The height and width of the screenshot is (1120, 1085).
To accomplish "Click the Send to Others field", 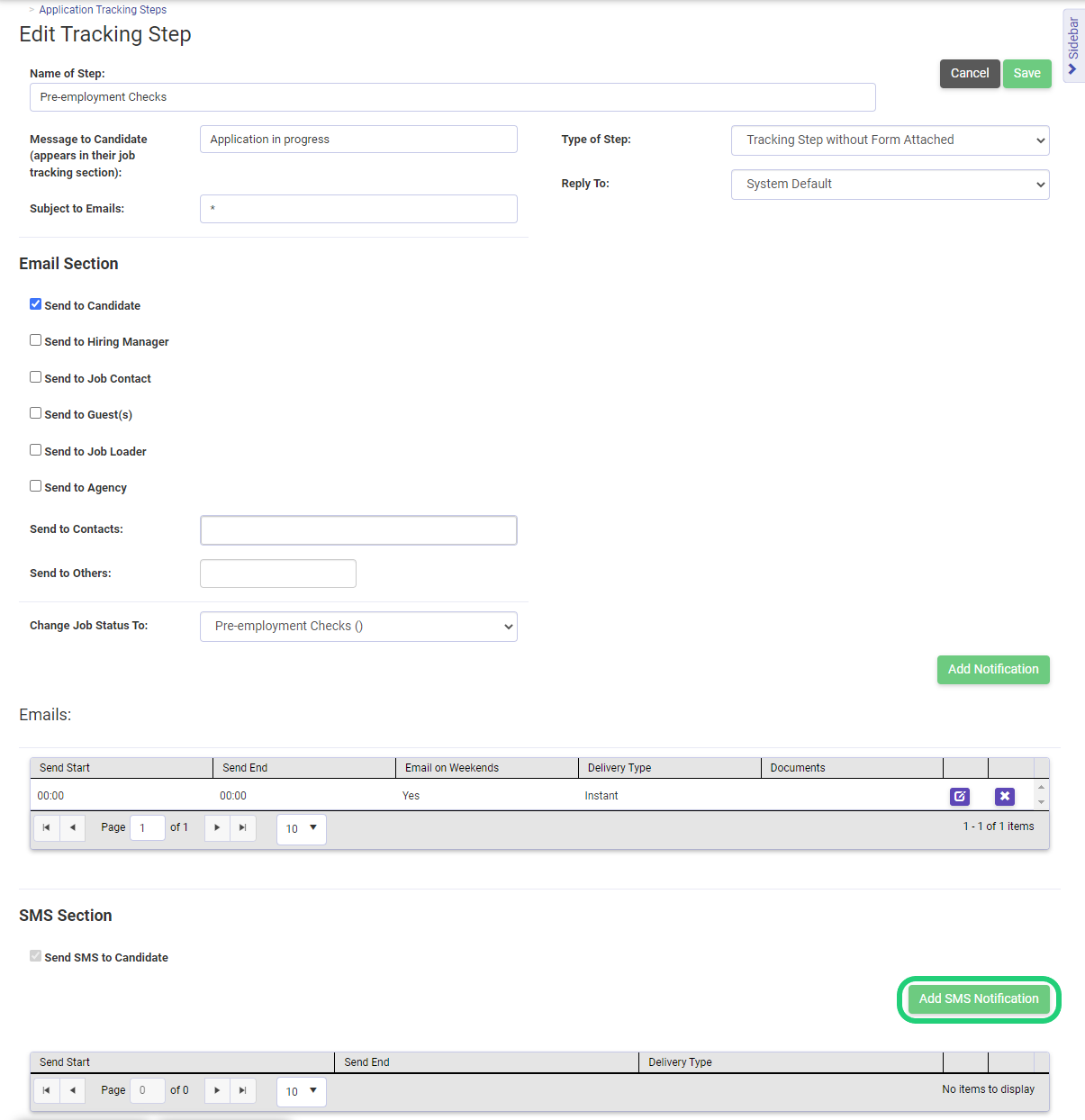I will click(x=278, y=574).
